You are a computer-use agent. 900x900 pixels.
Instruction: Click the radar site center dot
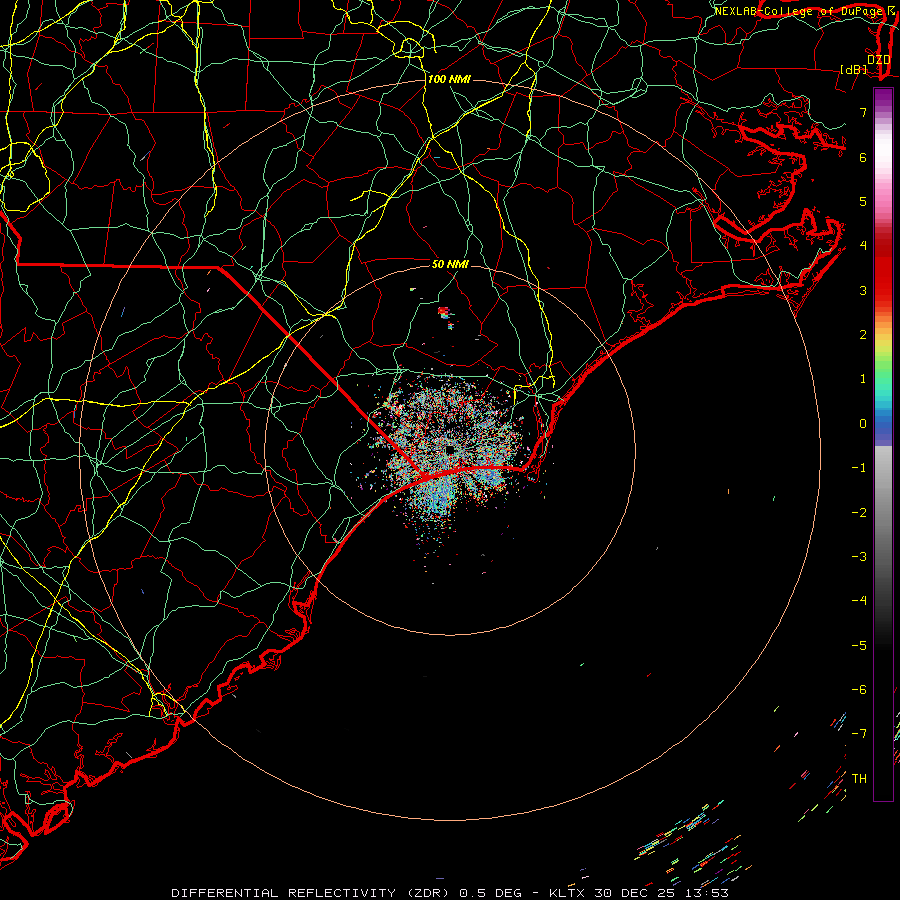[x=450, y=450]
